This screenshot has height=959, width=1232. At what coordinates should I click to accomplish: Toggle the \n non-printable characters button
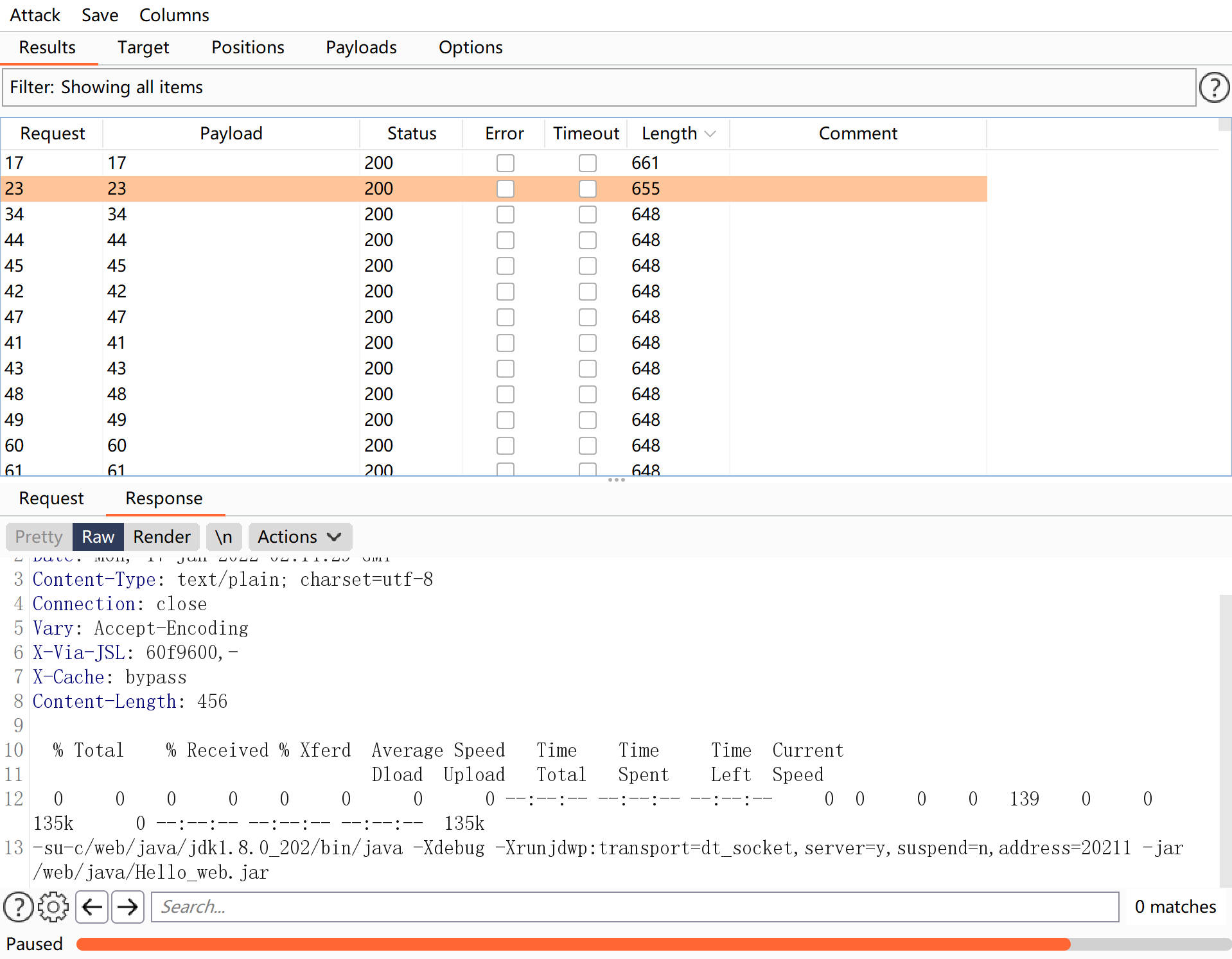(x=224, y=537)
